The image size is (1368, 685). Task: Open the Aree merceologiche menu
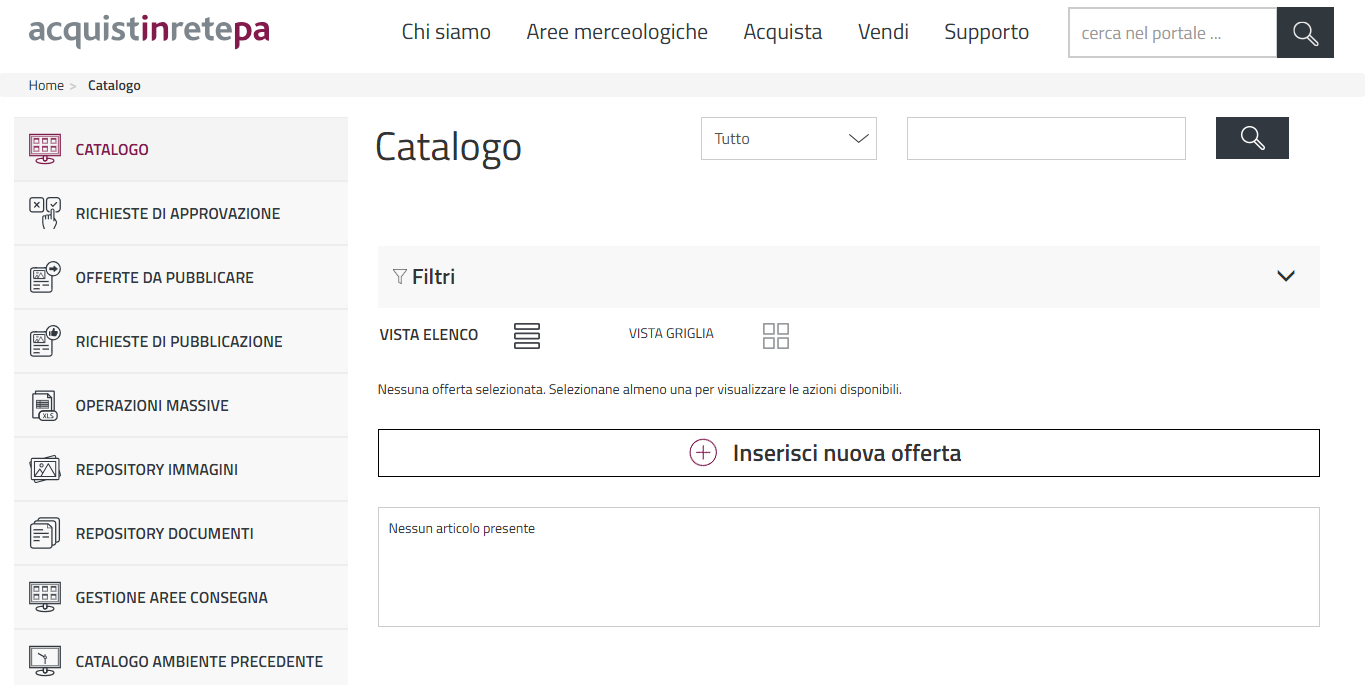[x=617, y=32]
